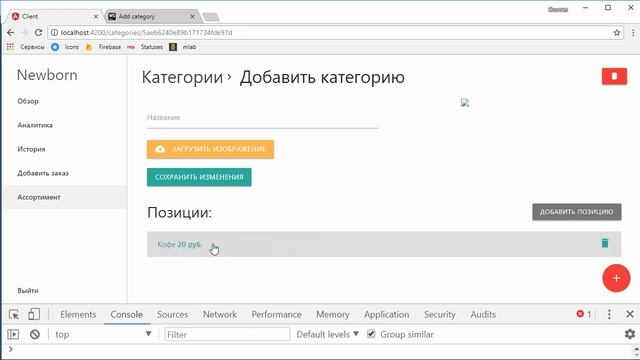The height and width of the screenshot is (360, 640).
Task: Open a new browser tab
Action: pyautogui.click(x=211, y=17)
